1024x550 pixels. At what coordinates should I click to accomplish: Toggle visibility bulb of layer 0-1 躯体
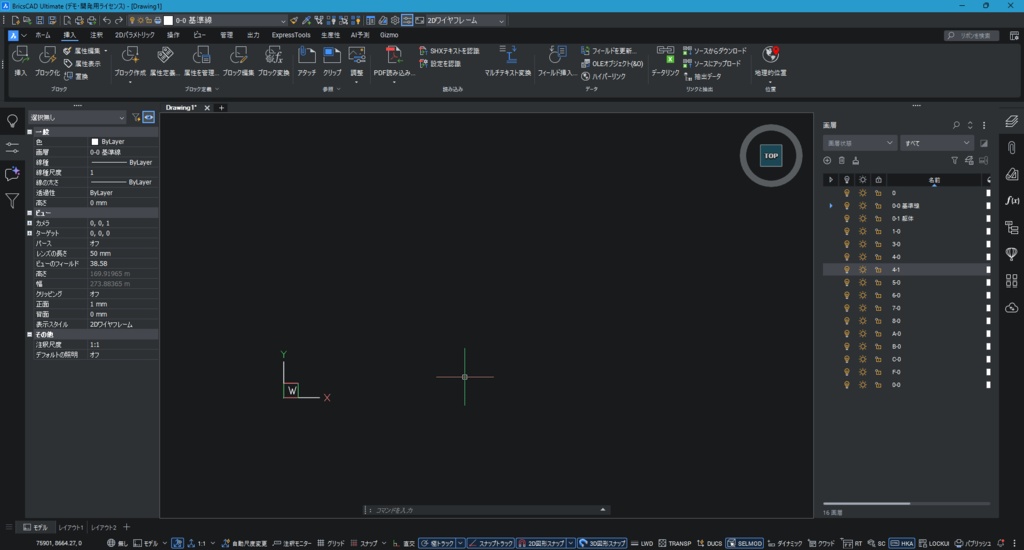coord(847,218)
